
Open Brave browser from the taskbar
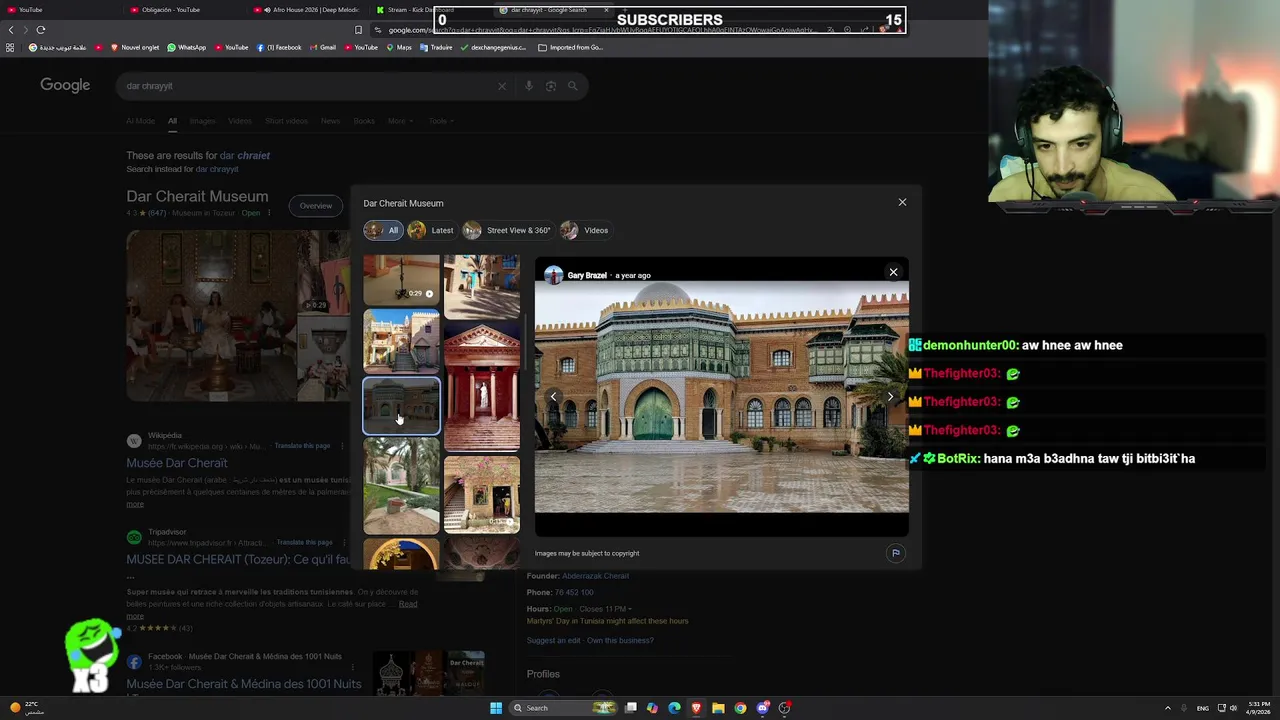point(696,708)
